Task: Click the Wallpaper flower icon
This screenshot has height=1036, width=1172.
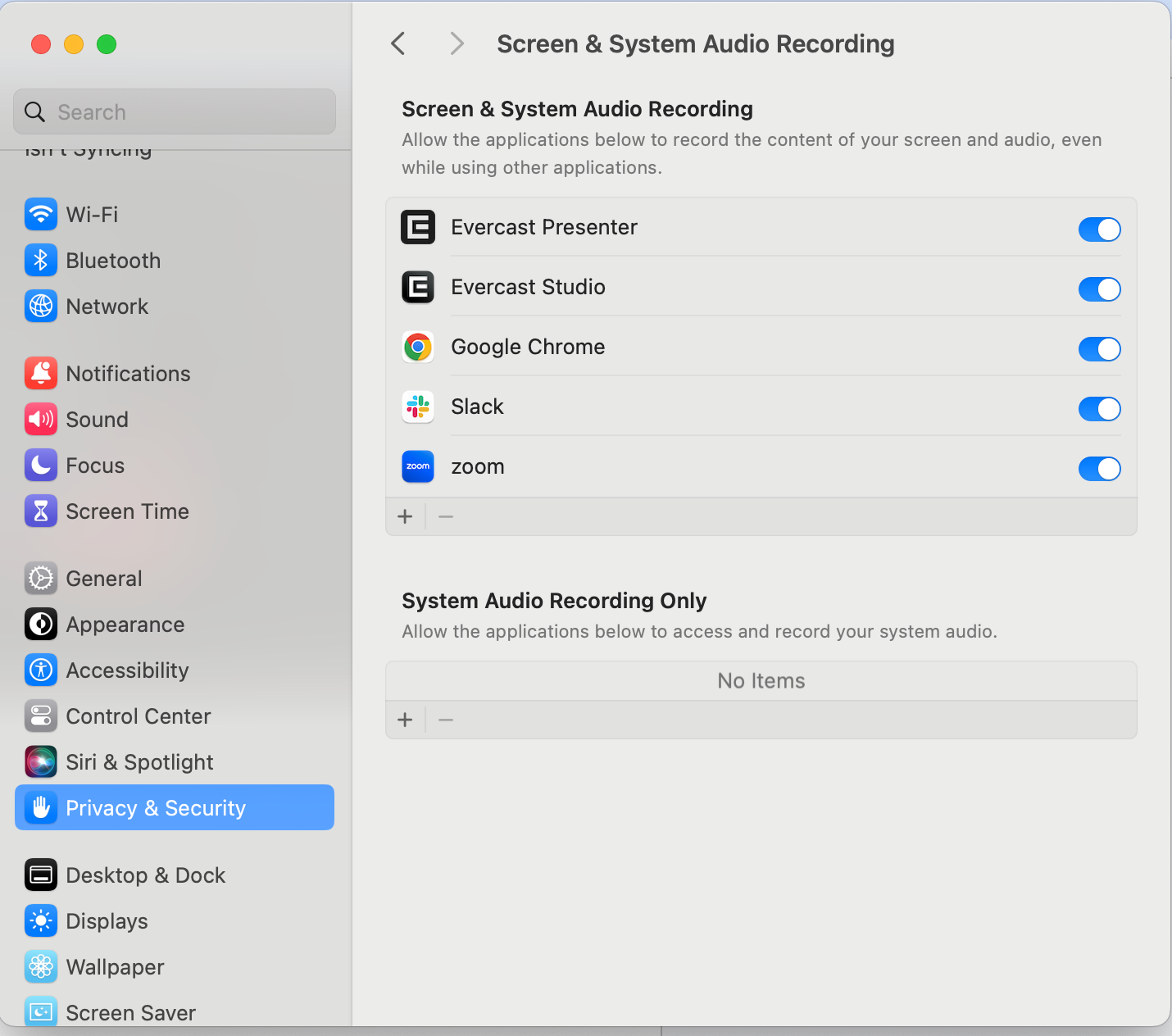Action: 41,967
